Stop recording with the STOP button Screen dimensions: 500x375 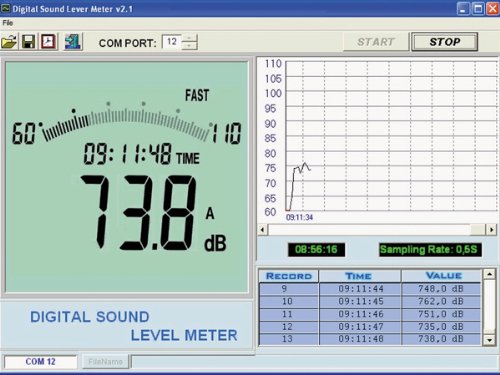(x=444, y=42)
